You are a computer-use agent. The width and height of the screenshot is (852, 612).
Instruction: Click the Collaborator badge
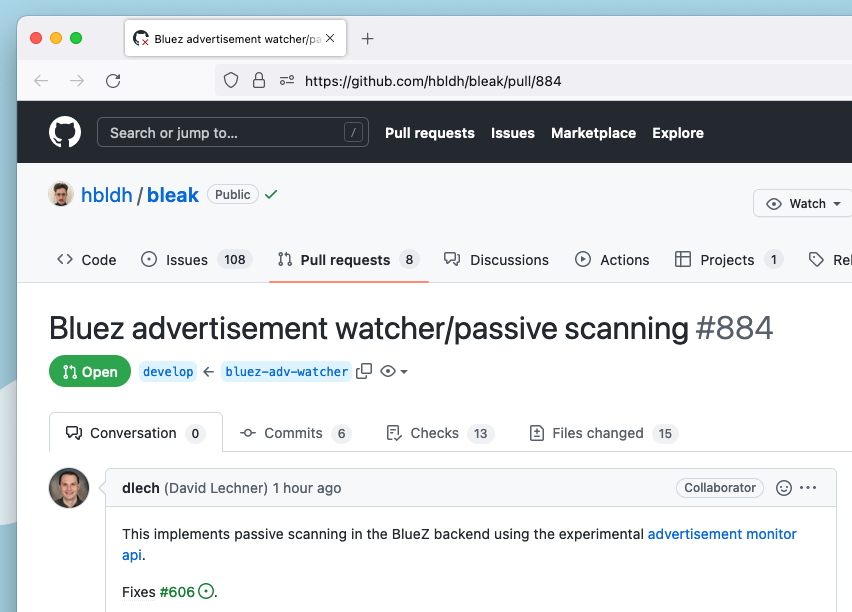pos(720,488)
